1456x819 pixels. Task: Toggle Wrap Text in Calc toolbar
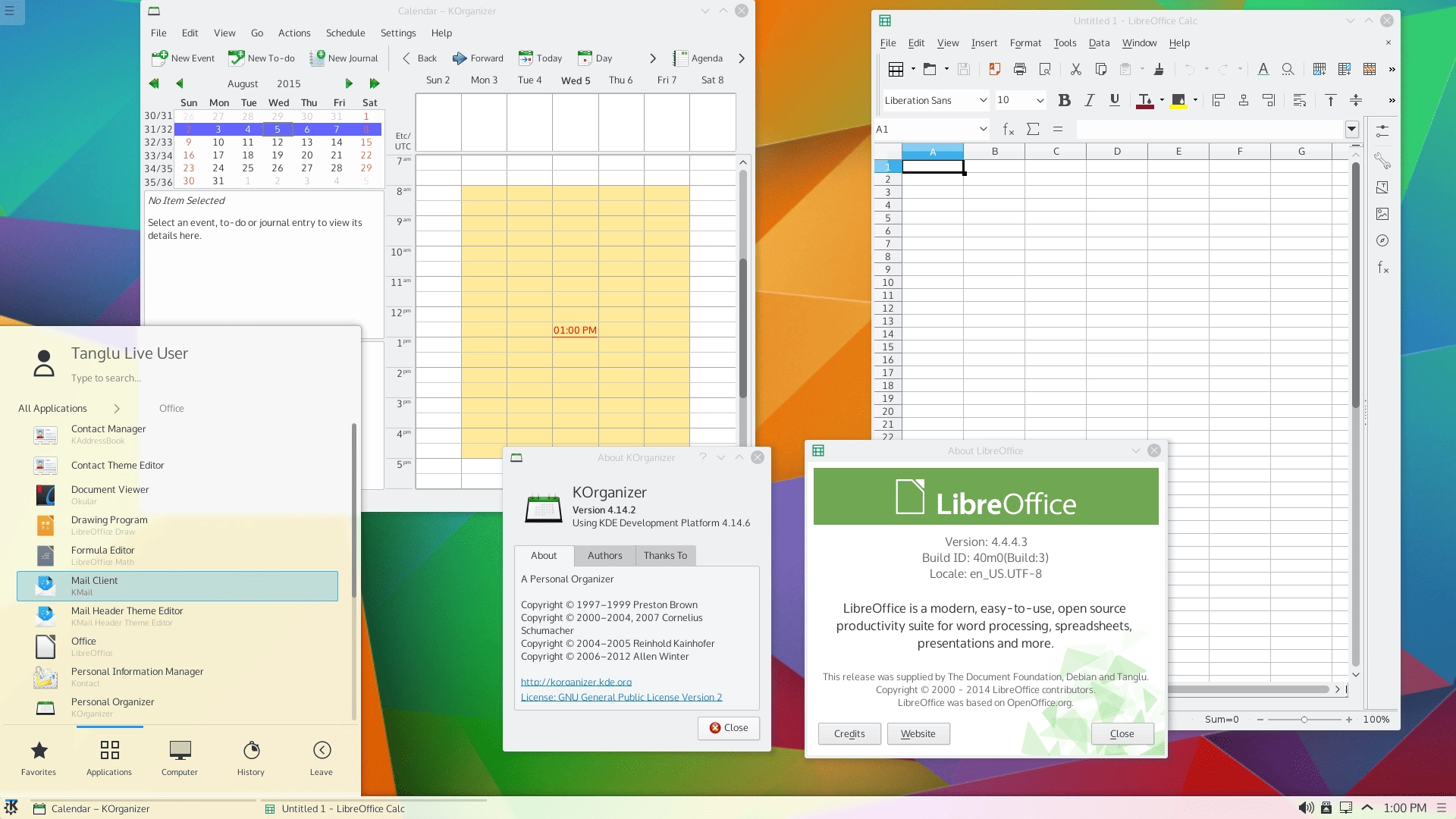tap(1300, 100)
